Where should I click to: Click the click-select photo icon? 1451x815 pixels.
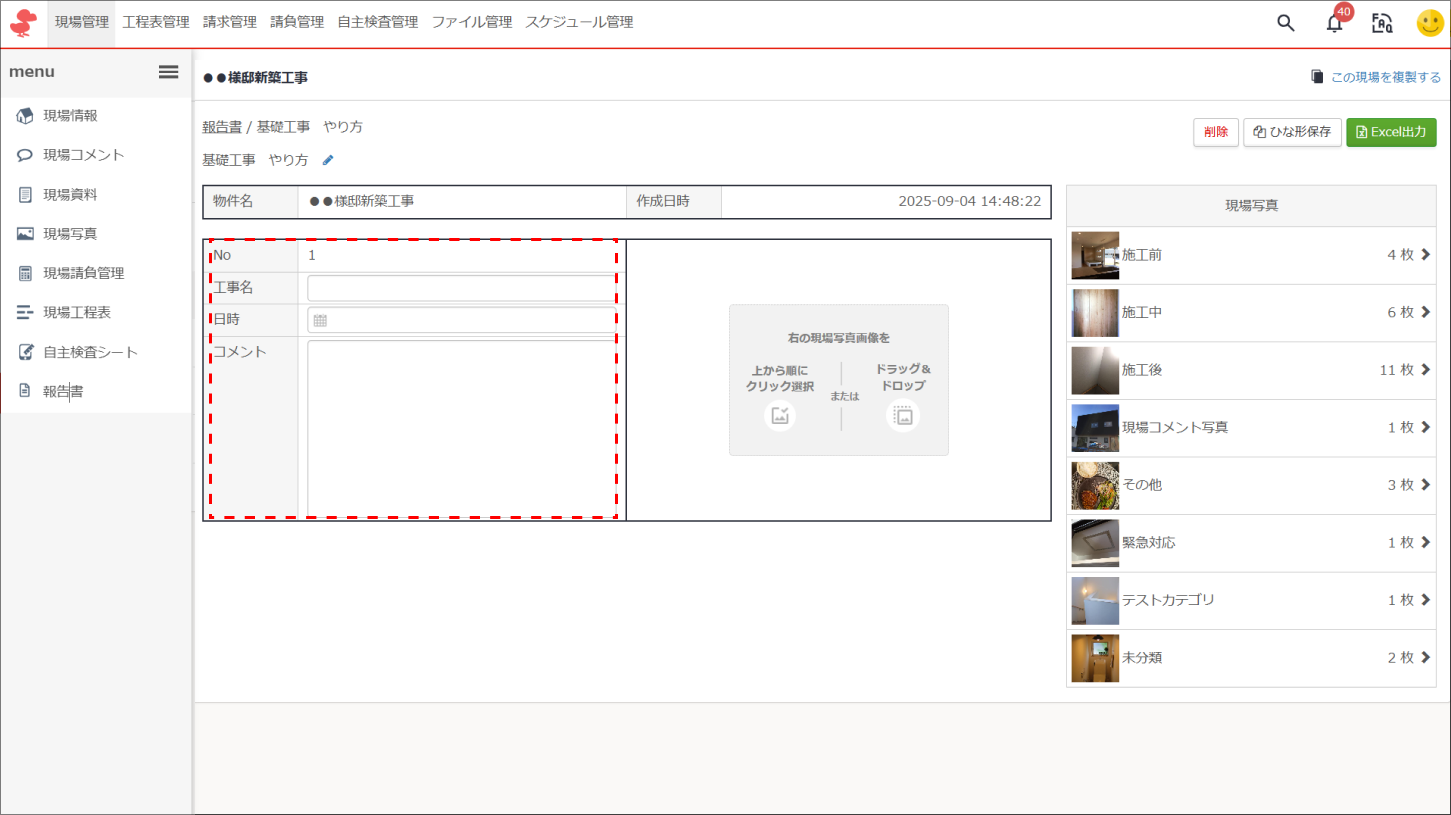pos(780,415)
